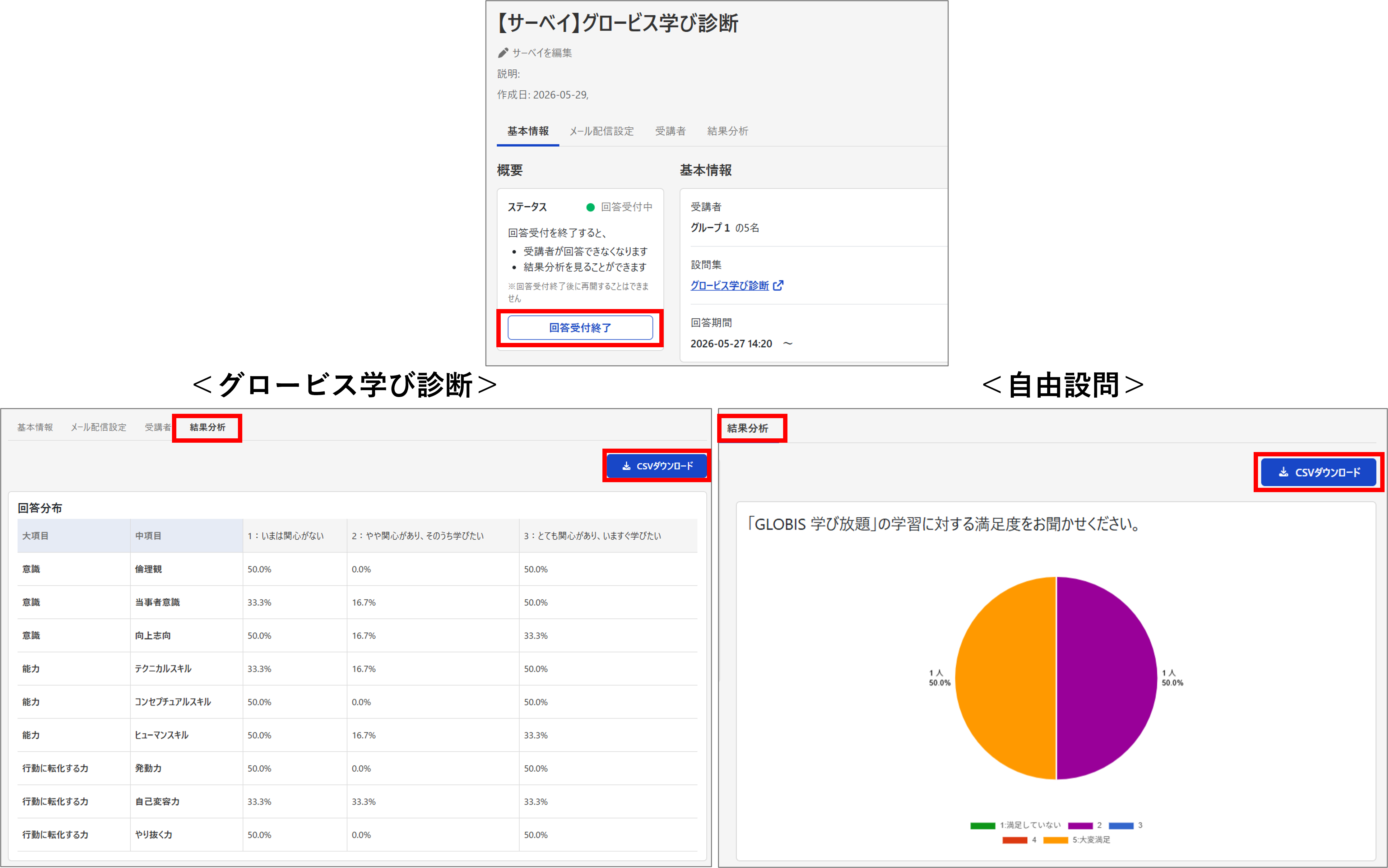Select the highlighted 結果分析 tab in the lower left panel
The height and width of the screenshot is (868, 1388).
pyautogui.click(x=207, y=428)
